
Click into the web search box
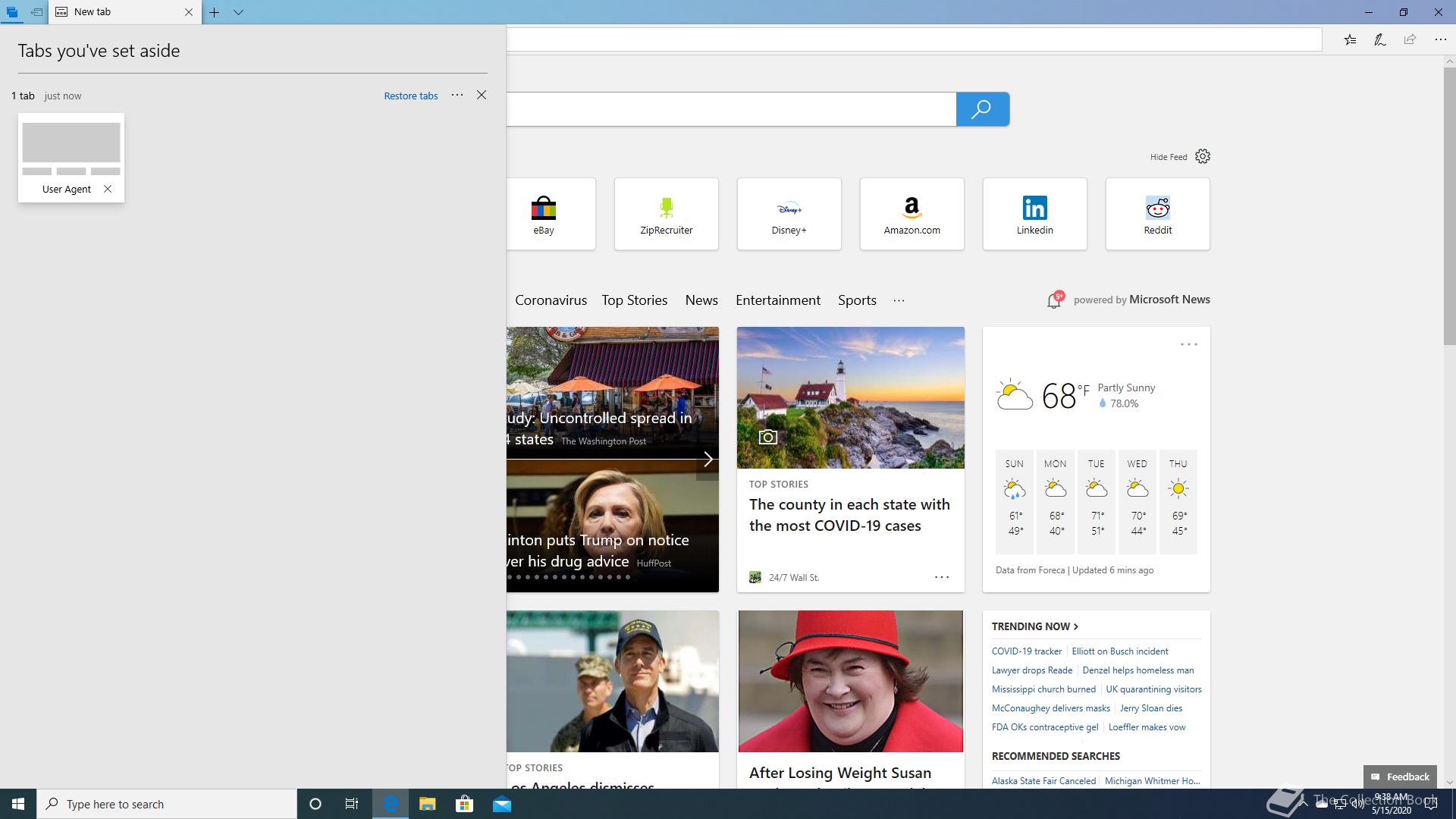tap(731, 109)
